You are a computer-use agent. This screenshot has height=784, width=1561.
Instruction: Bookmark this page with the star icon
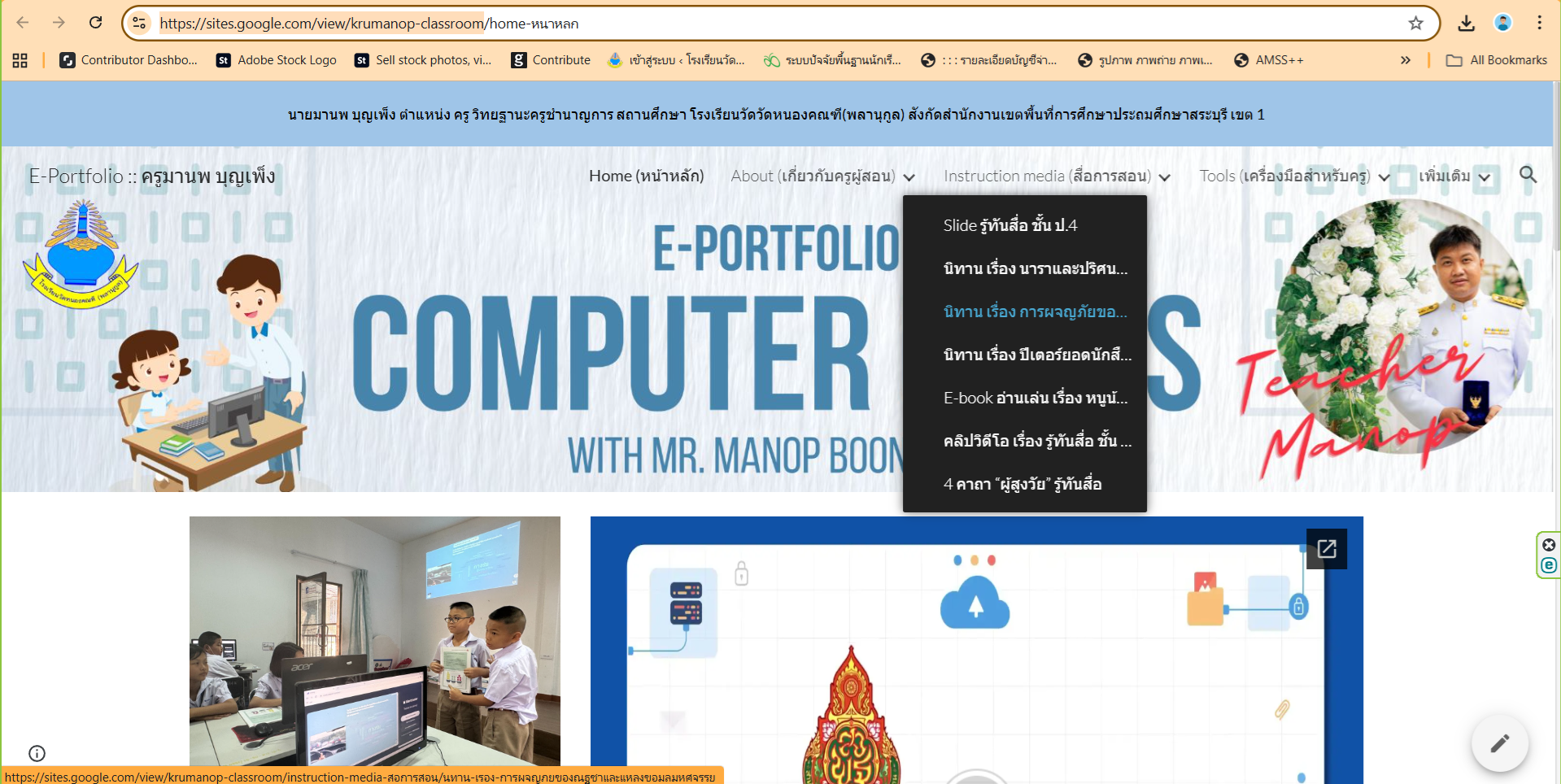pyautogui.click(x=1415, y=24)
